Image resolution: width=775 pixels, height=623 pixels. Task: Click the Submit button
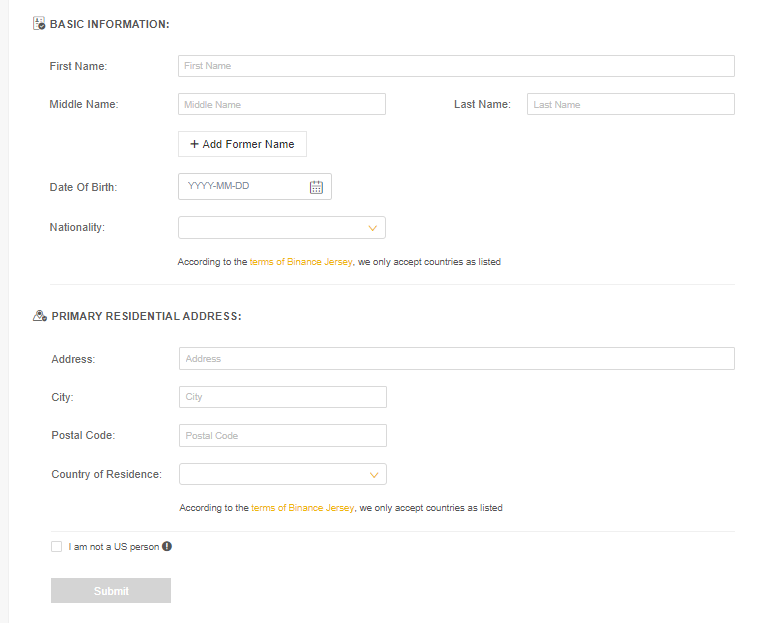pos(111,590)
